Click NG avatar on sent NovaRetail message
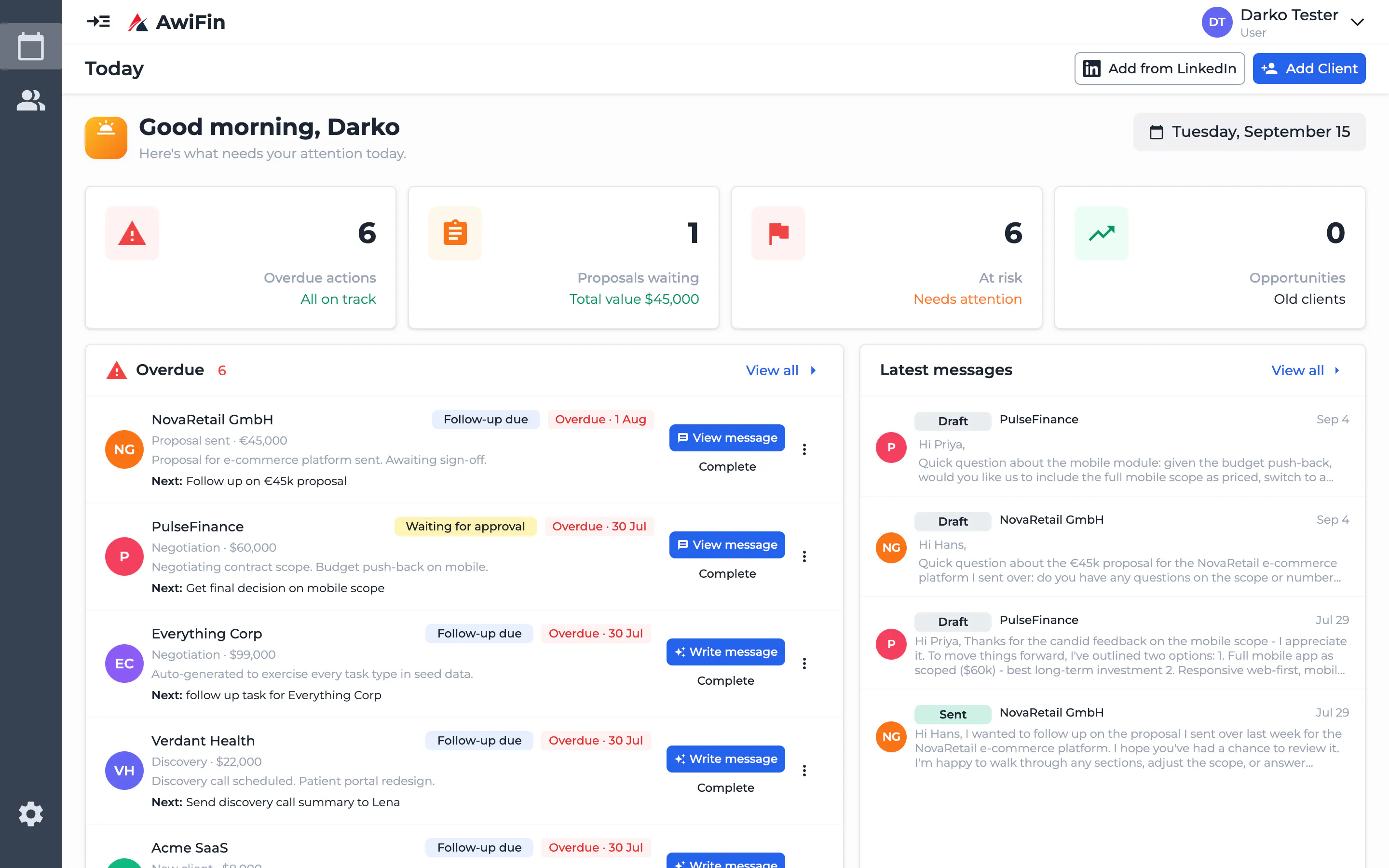Screen dimensions: 1389x868 [891, 736]
